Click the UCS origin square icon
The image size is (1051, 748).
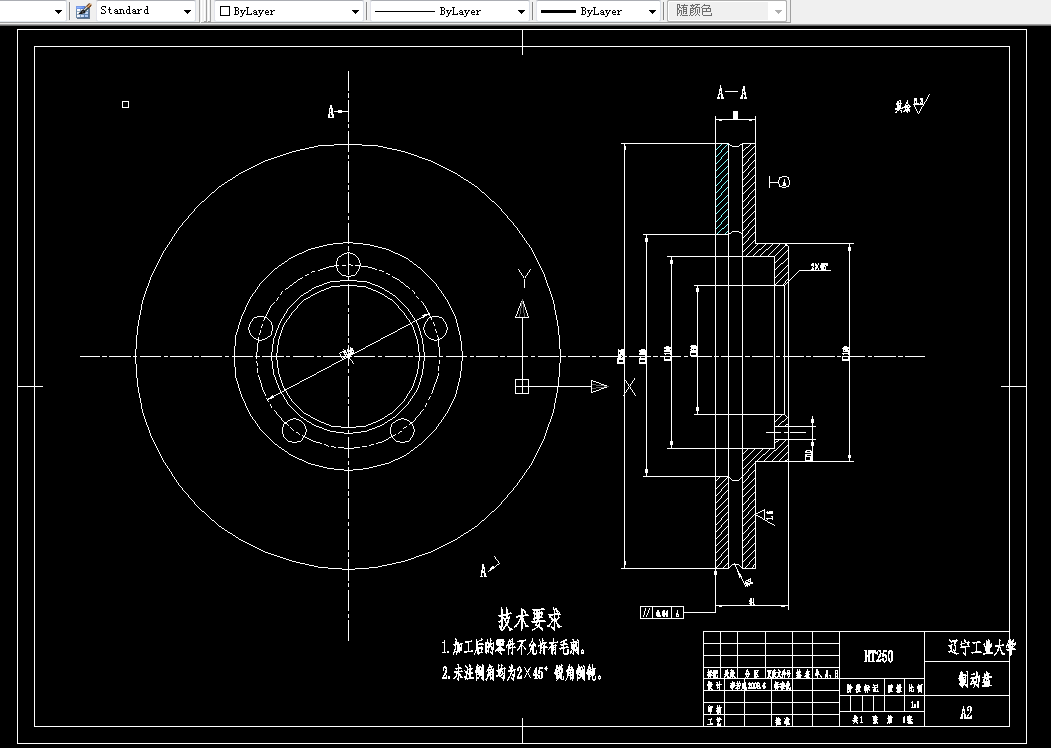tap(522, 386)
